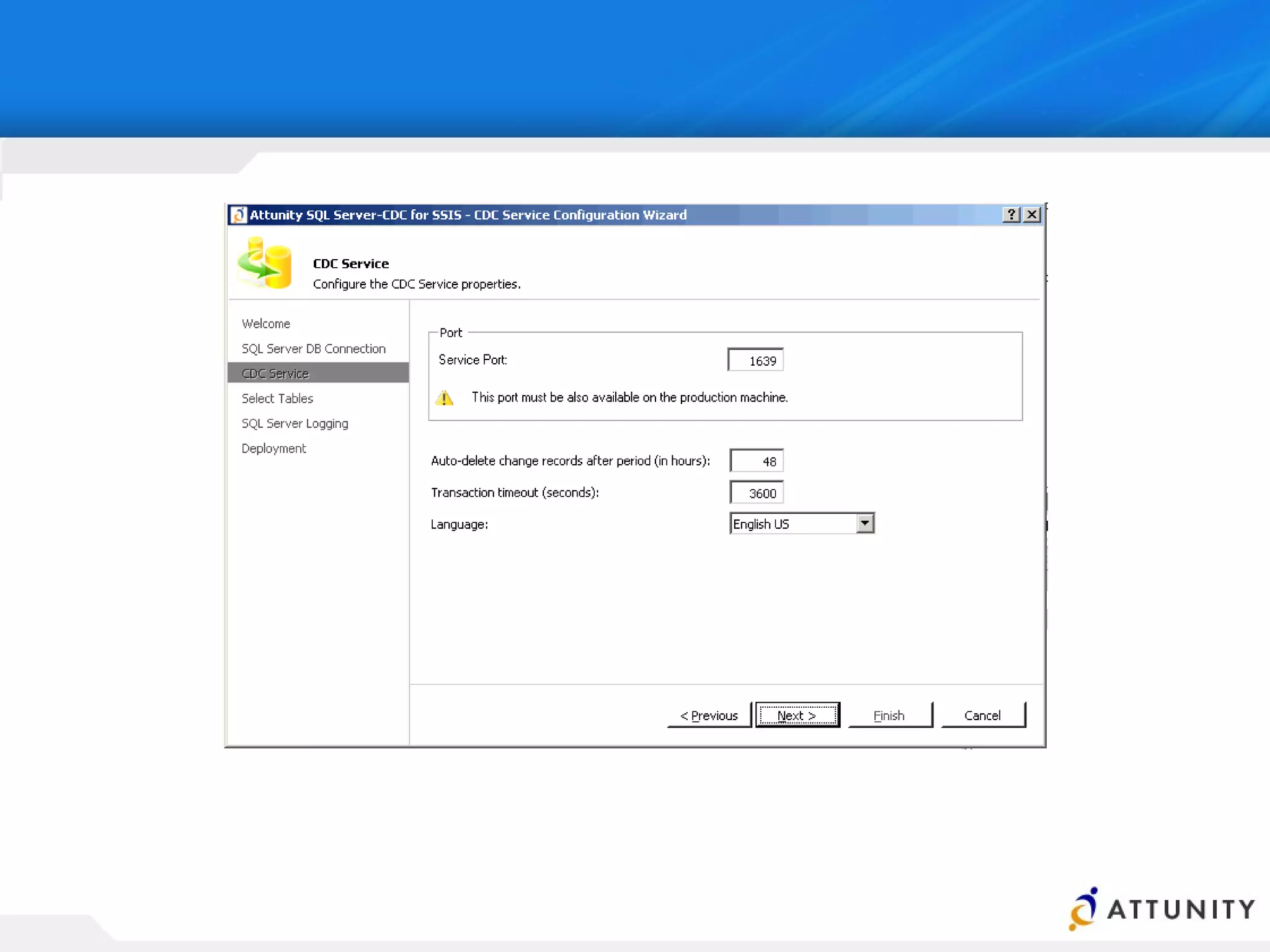Click the CDC Service database header icon
The height and width of the screenshot is (952, 1270).
(265, 263)
